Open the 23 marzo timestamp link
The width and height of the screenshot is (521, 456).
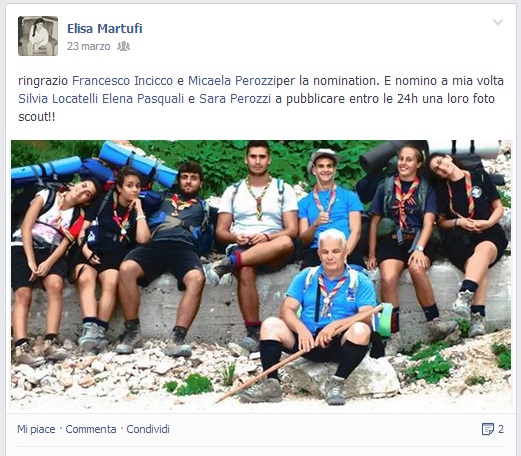tap(89, 46)
